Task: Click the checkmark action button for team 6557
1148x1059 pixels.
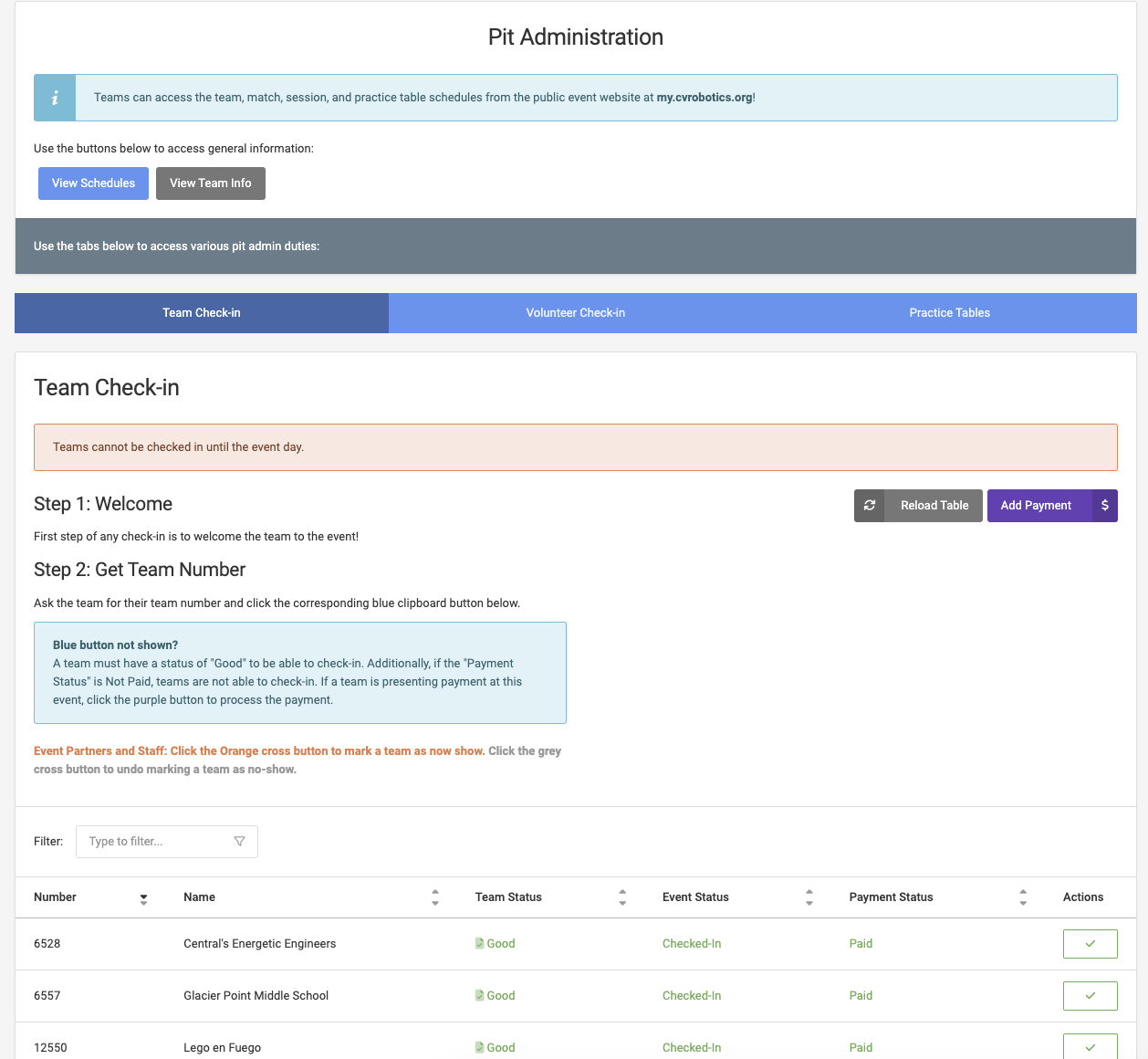Action: 1090,996
